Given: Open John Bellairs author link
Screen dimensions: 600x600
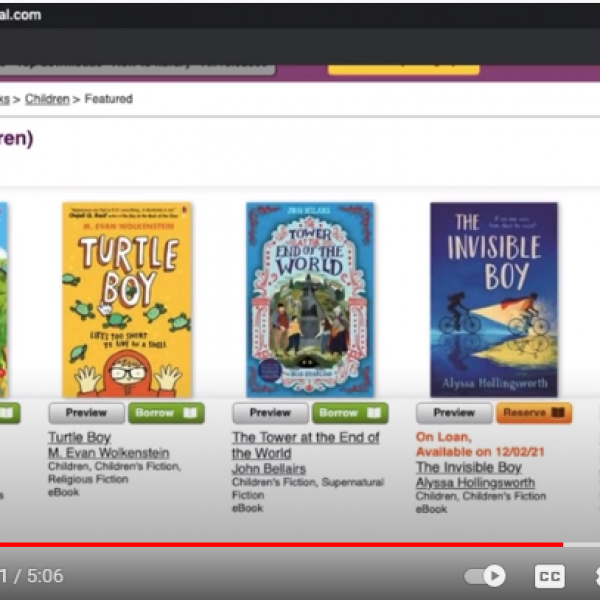Looking at the screenshot, I should [x=269, y=469].
